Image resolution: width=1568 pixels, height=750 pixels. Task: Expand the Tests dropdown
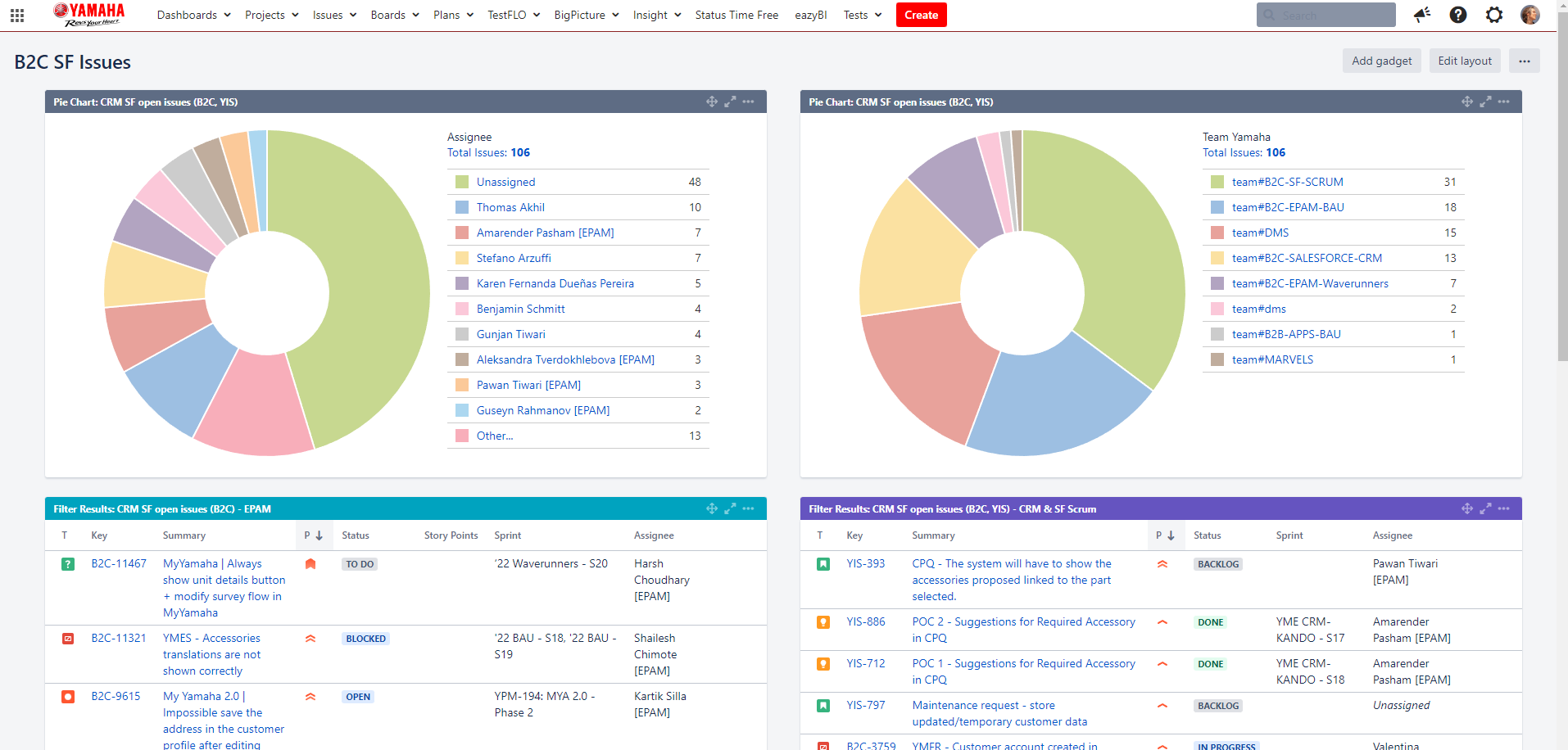tap(863, 15)
